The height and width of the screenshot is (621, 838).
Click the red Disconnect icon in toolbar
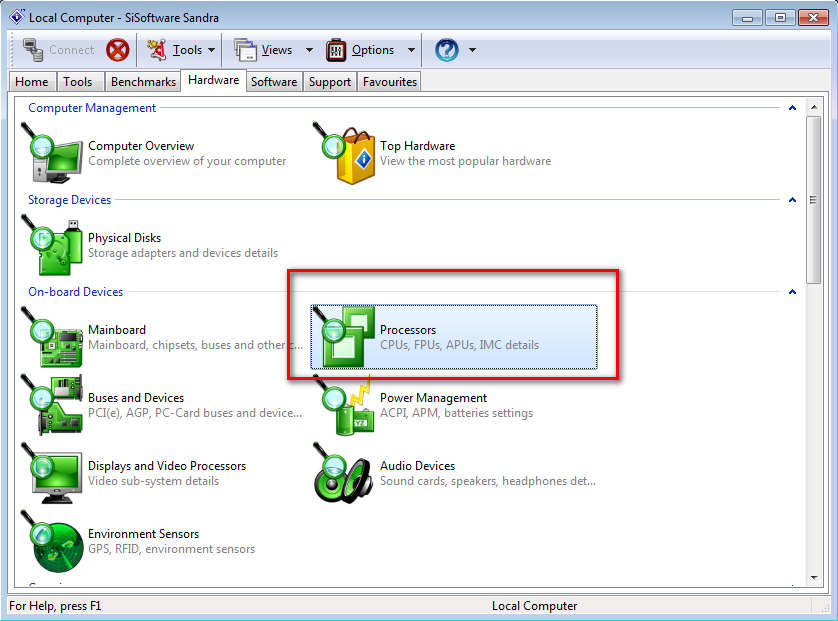118,50
